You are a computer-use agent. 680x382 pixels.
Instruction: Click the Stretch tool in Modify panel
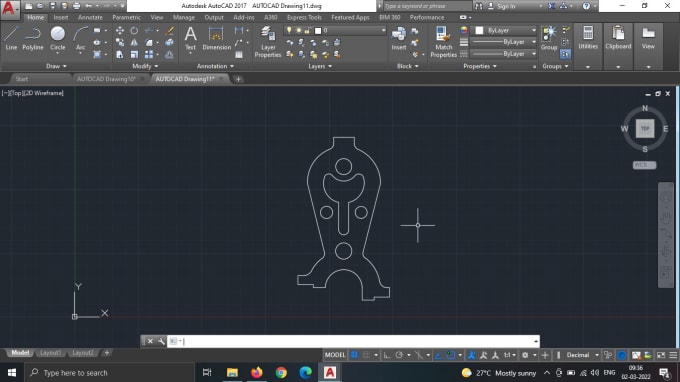point(120,54)
